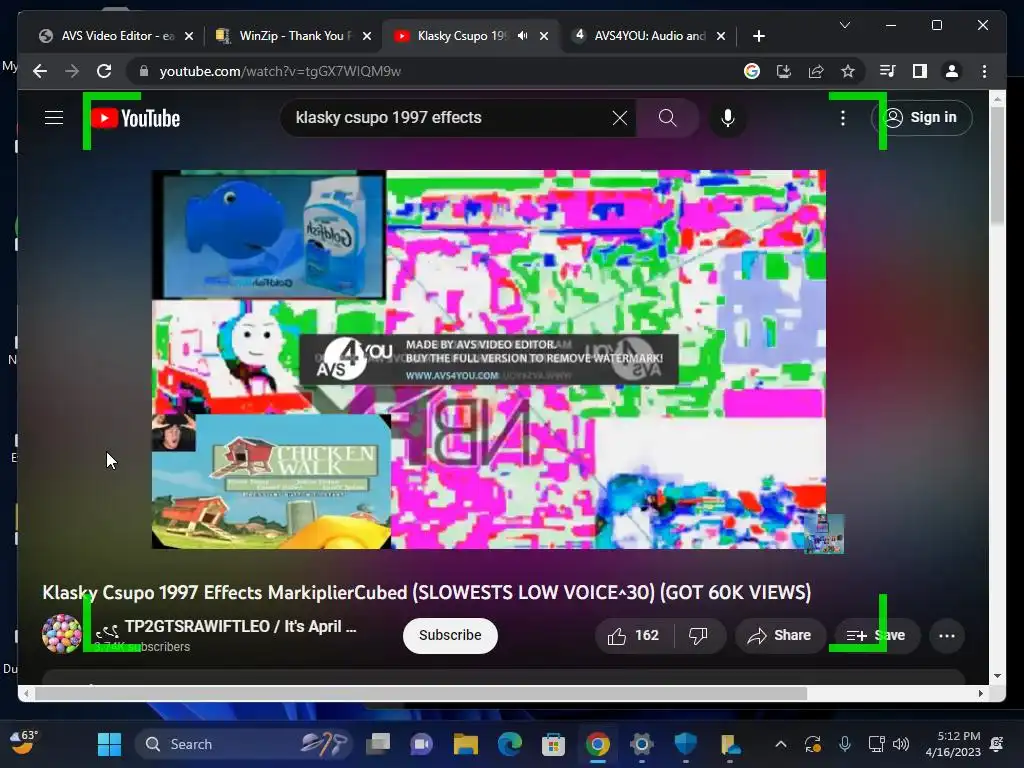
Task: View site info via padlock icon
Action: click(144, 71)
